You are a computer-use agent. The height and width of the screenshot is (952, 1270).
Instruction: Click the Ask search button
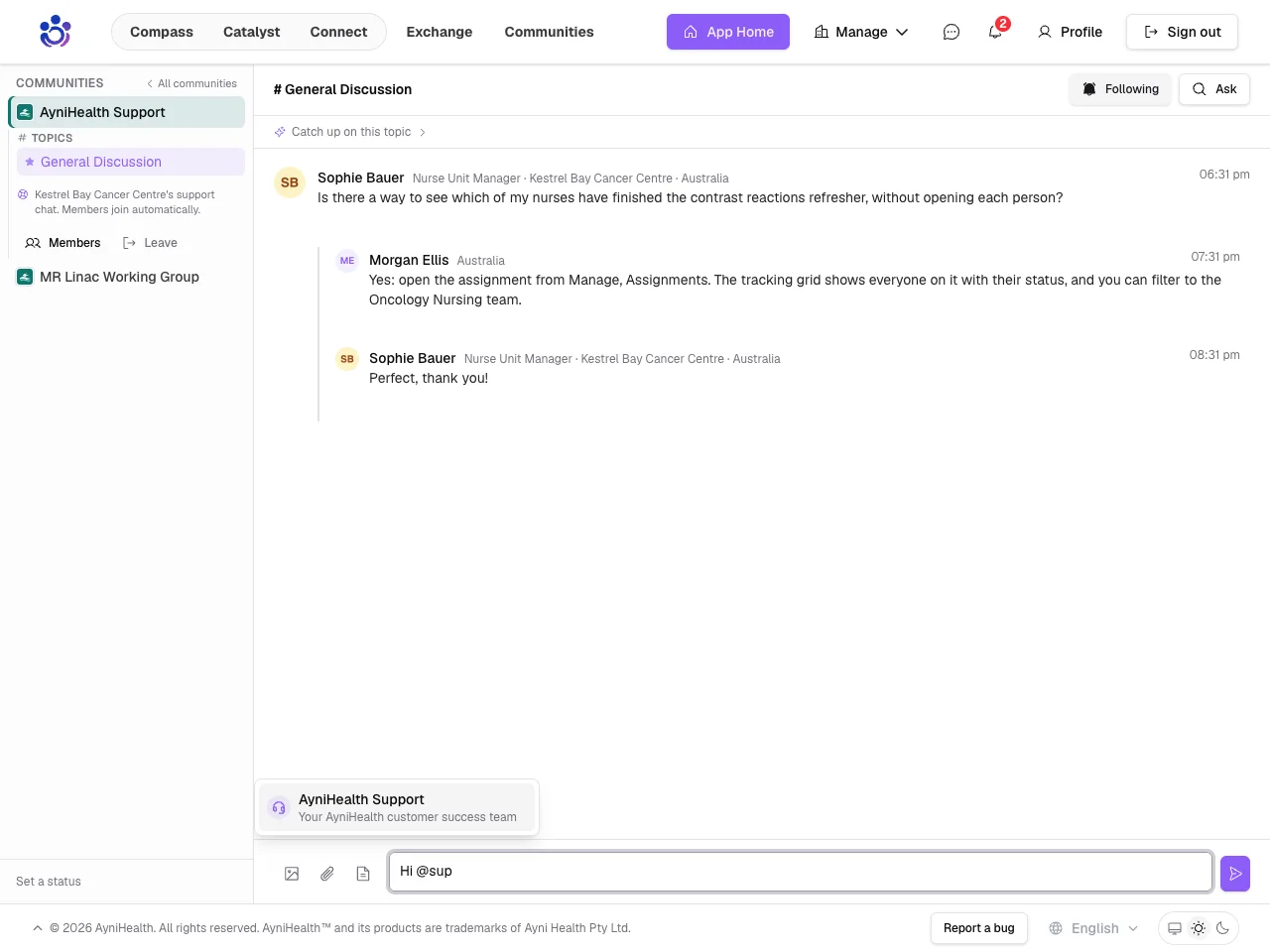coord(1214,89)
